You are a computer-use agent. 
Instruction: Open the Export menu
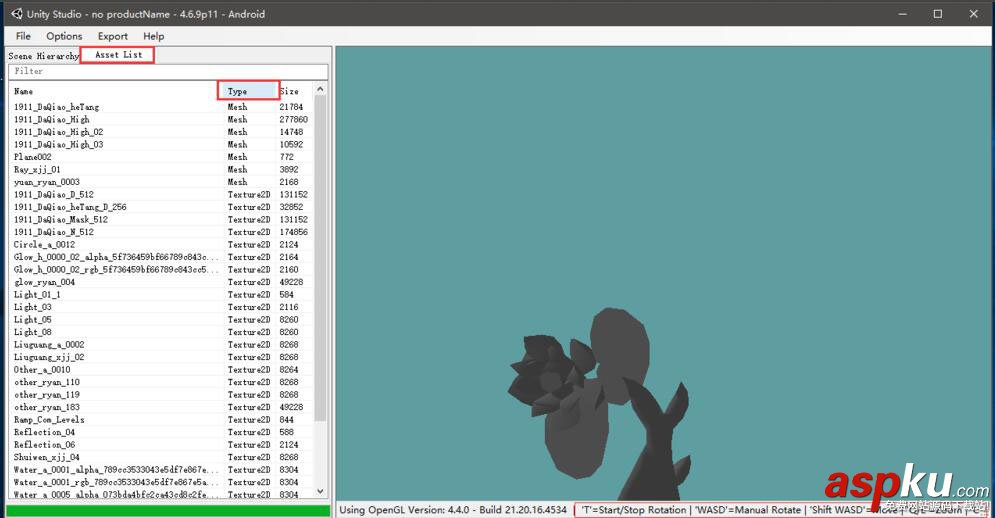[112, 36]
